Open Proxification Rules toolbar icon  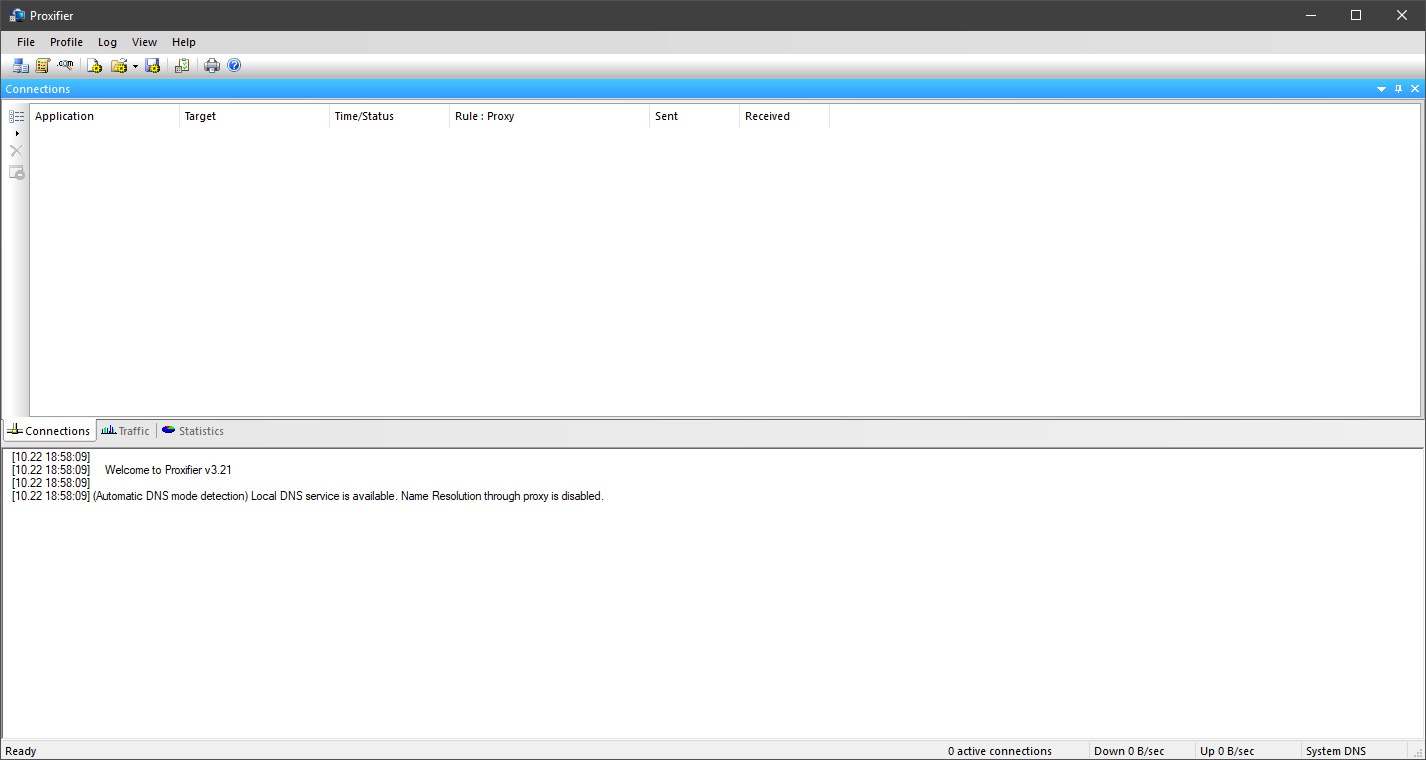click(x=43, y=66)
